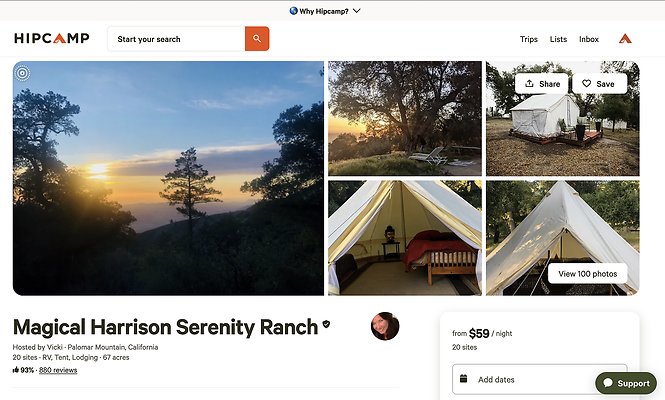Open the Support chat

tap(626, 383)
